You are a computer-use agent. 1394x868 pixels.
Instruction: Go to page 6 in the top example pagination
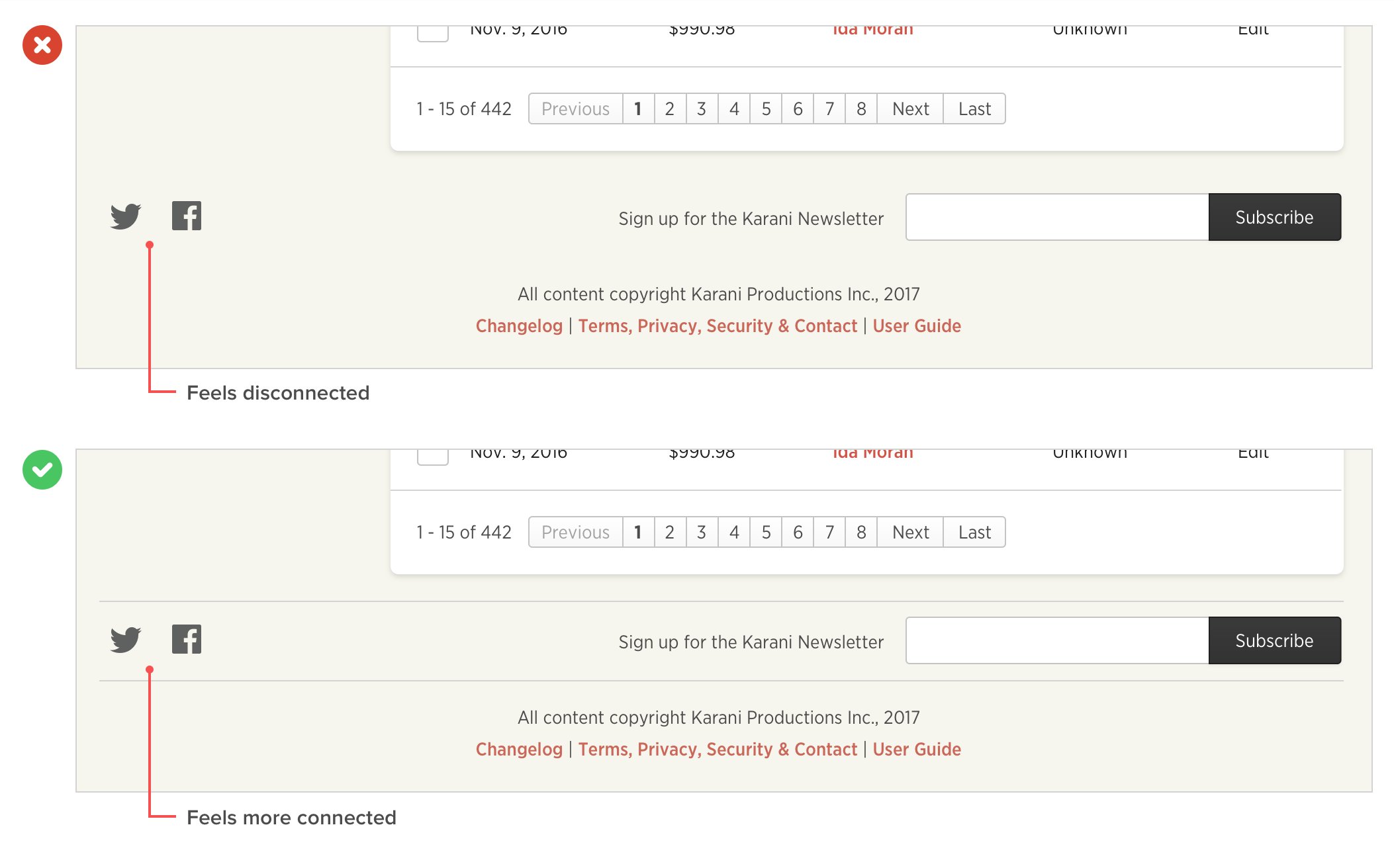[x=798, y=108]
